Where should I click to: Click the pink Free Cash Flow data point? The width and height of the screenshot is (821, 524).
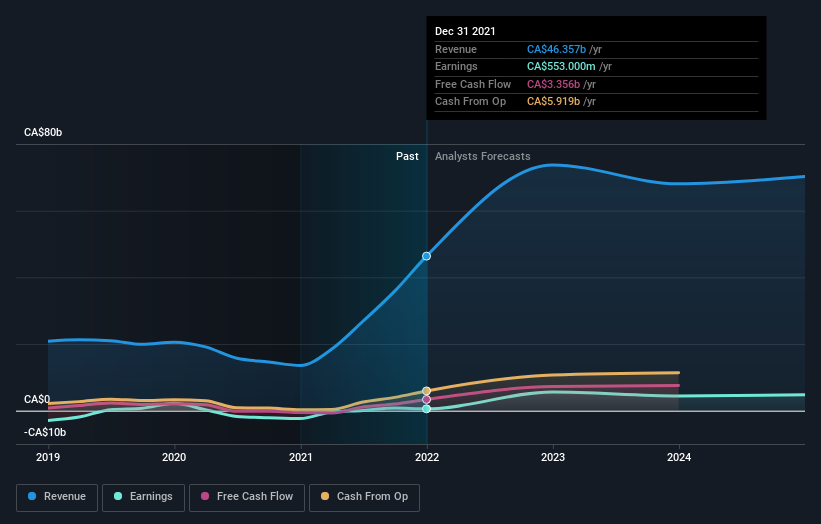427,400
